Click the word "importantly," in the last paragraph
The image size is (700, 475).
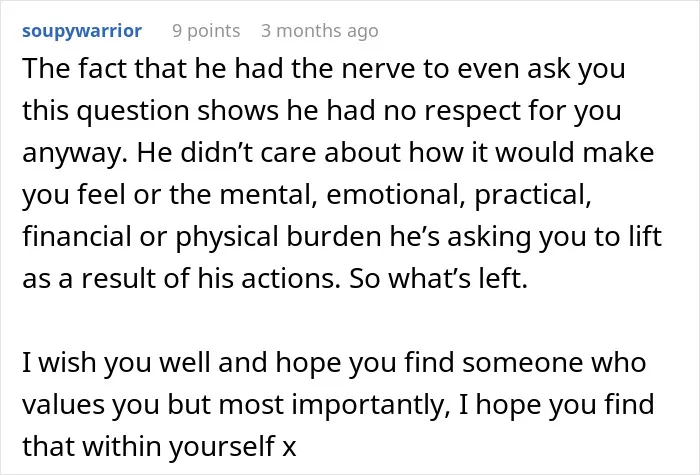point(371,405)
